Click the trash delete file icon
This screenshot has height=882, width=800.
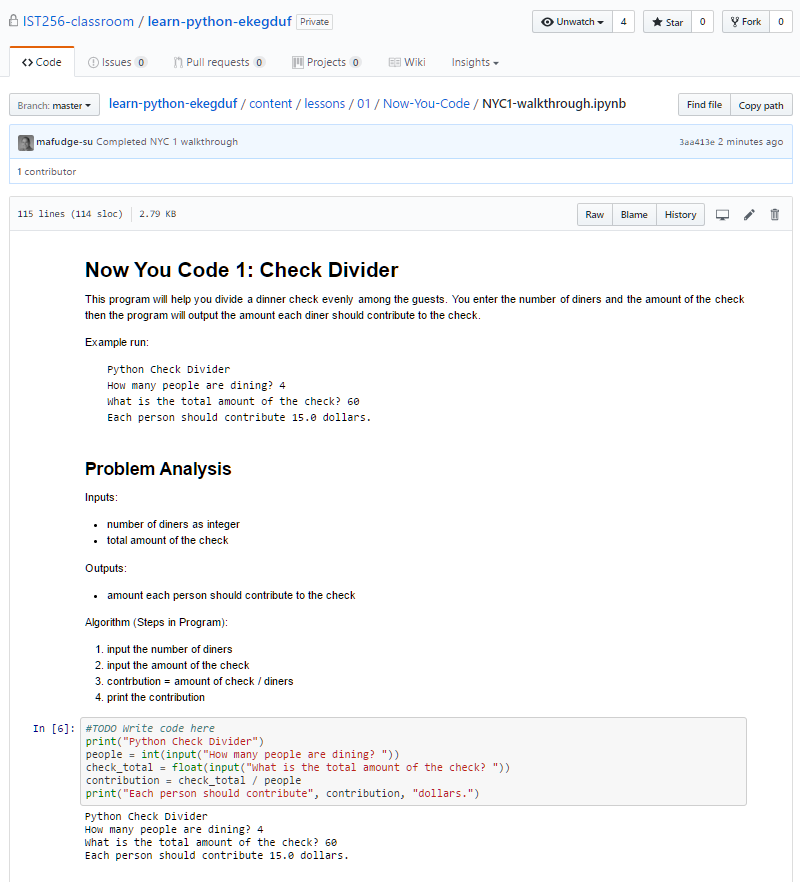point(775,215)
